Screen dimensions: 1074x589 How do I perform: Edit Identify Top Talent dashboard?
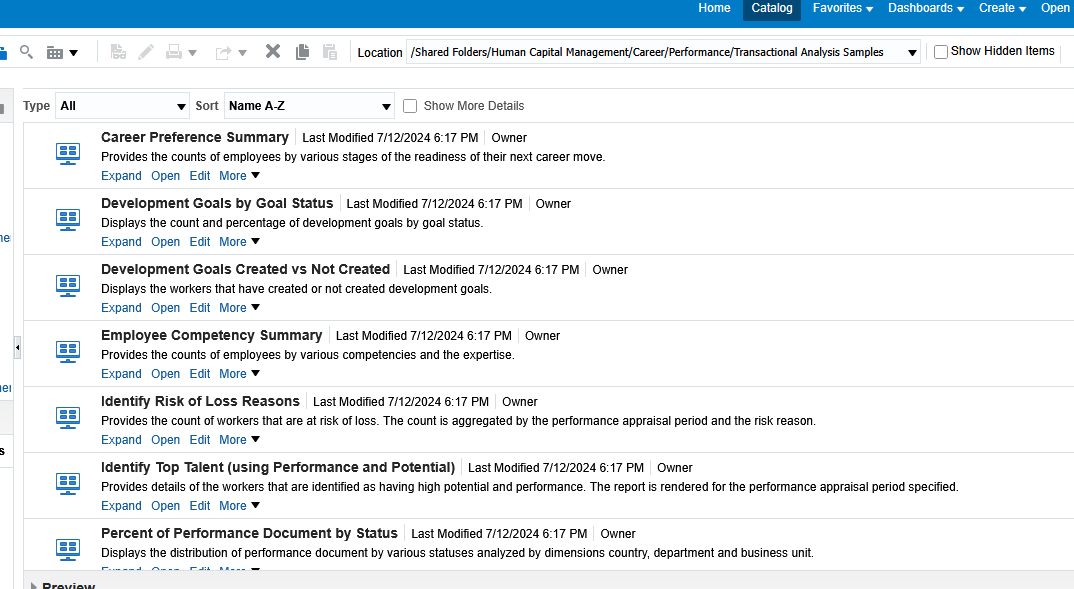[200, 506]
